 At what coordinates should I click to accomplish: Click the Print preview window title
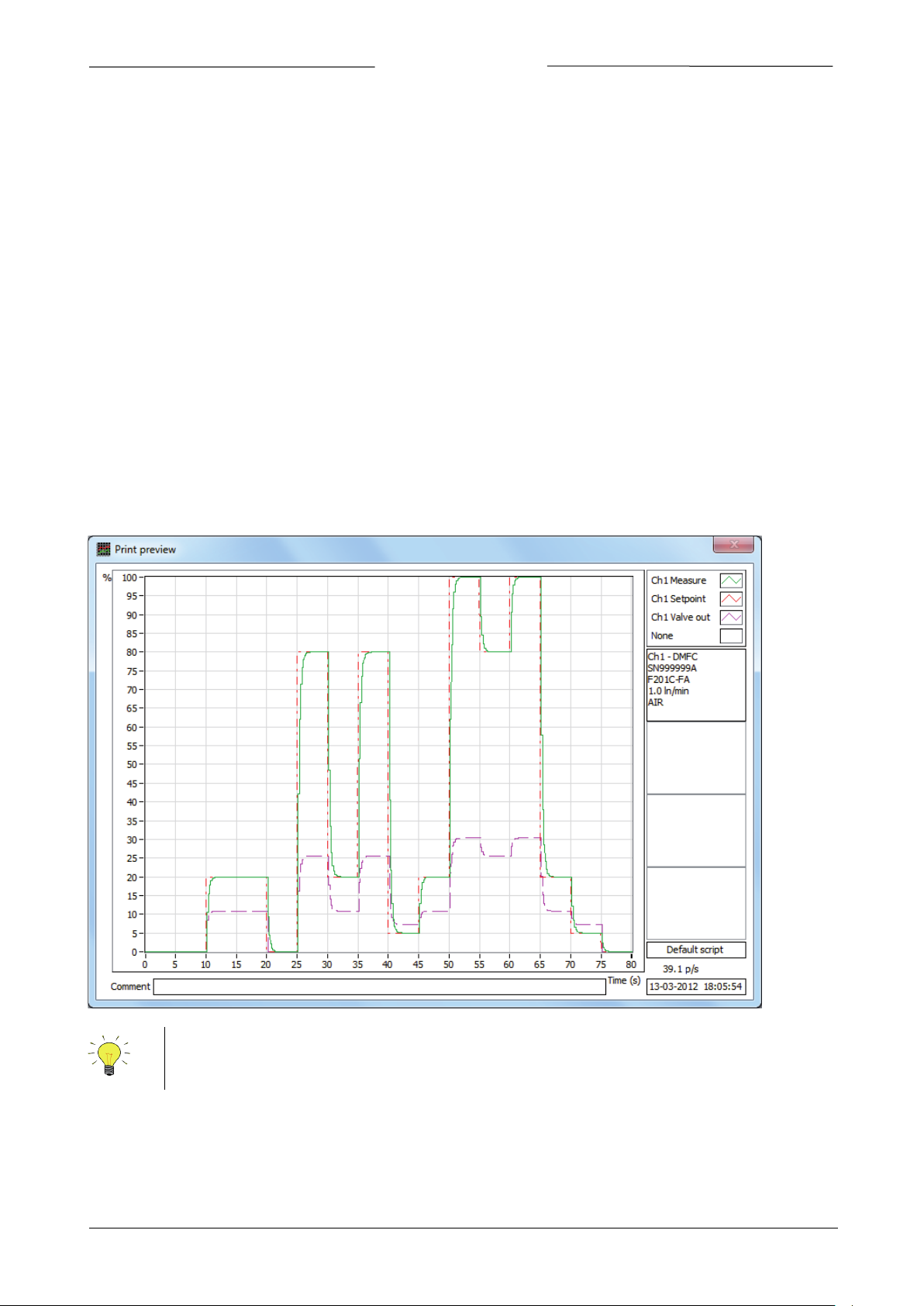coord(145,550)
